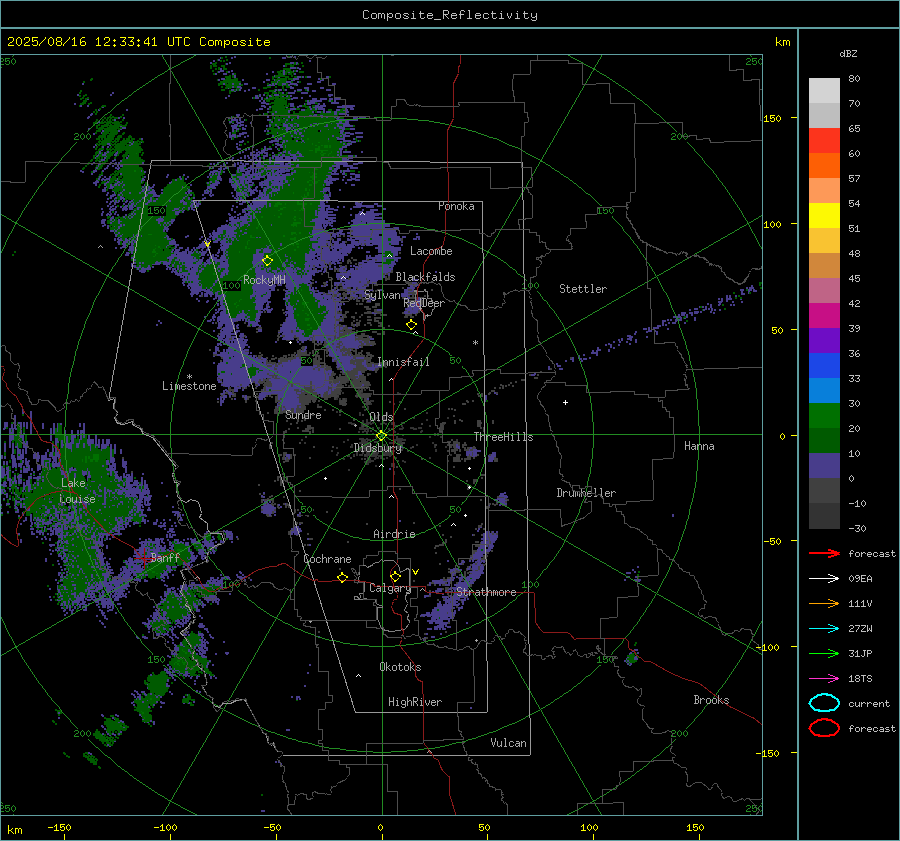Click the magenta 18TS arrow legend icon
Viewport: 900px width, 841px height.
824,679
